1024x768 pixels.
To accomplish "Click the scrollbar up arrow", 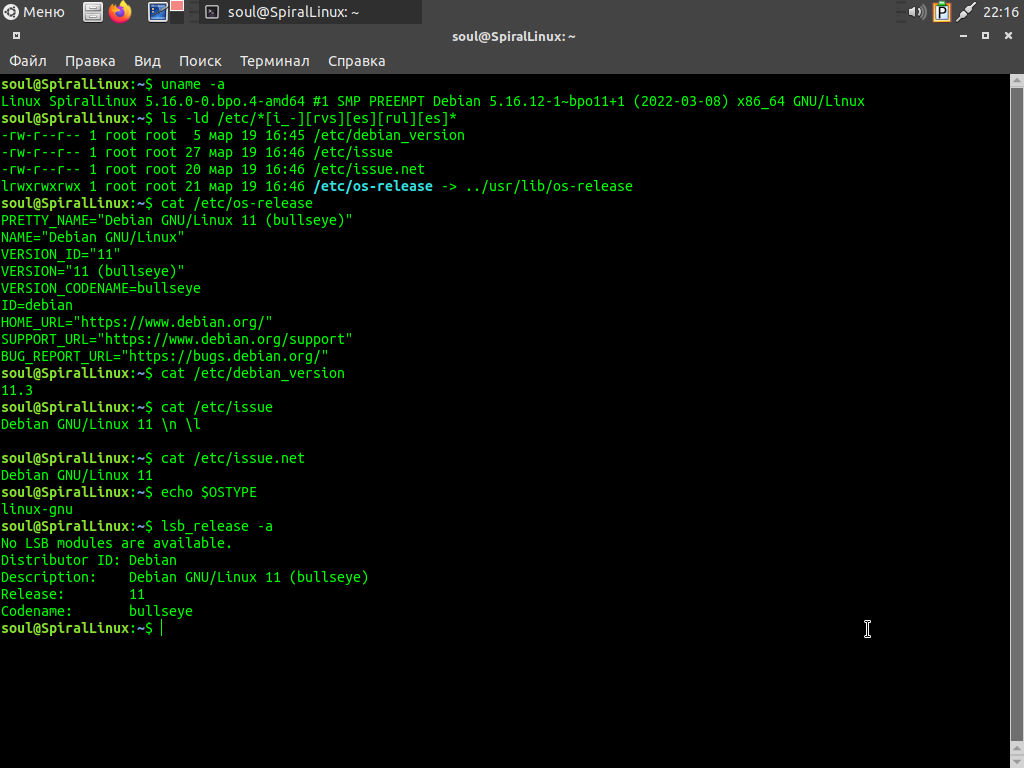I will (x=1016, y=81).
